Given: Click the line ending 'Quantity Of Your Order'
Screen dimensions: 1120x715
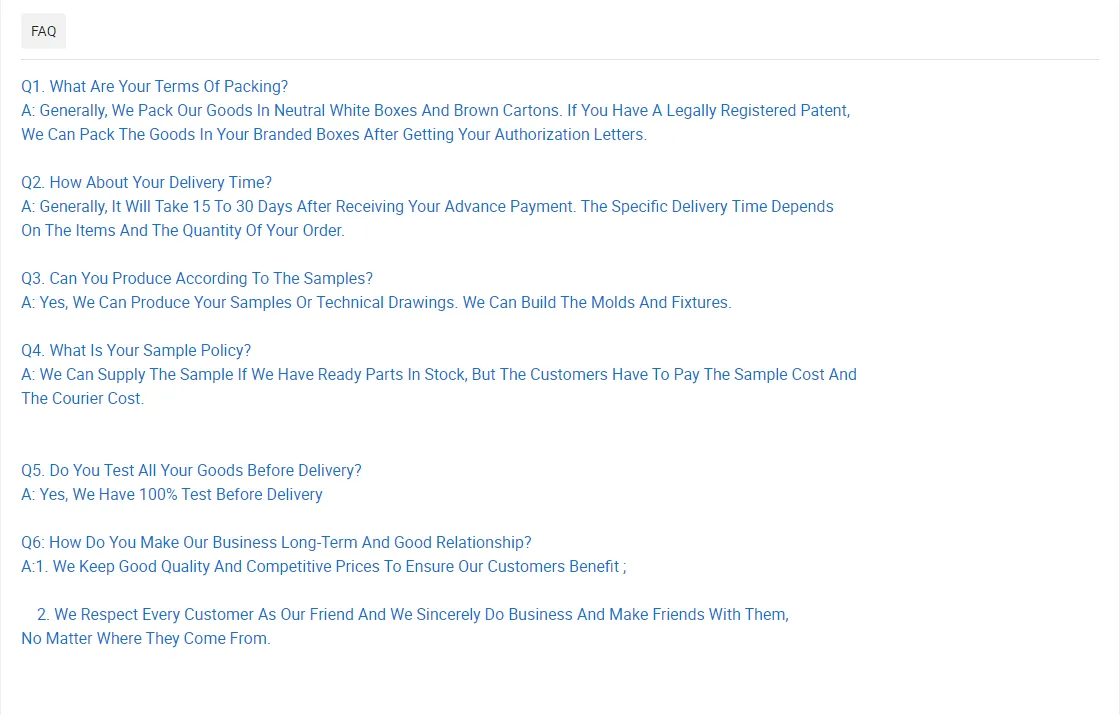Looking at the screenshot, I should coord(182,230).
